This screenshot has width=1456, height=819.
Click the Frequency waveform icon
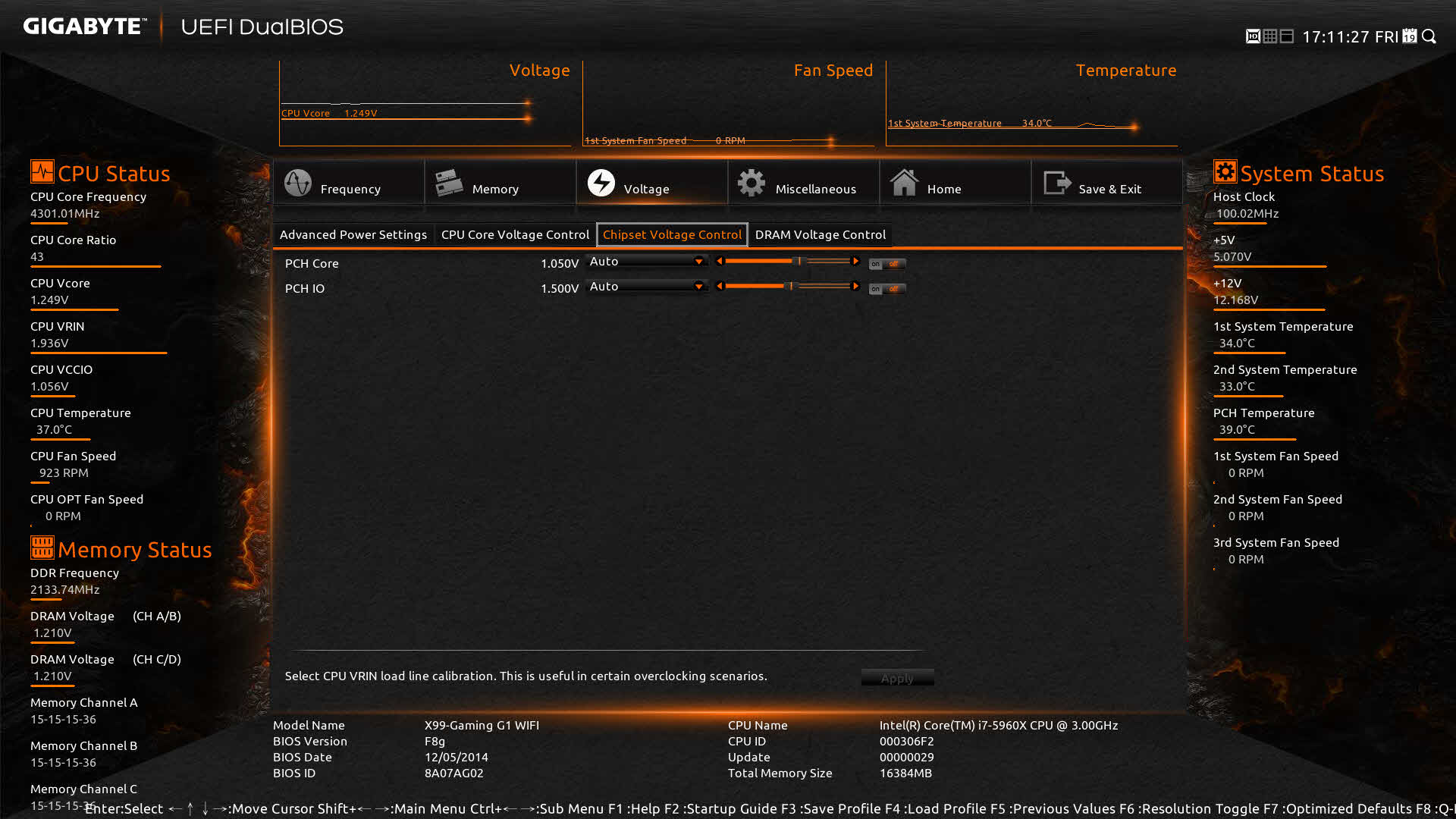(297, 183)
